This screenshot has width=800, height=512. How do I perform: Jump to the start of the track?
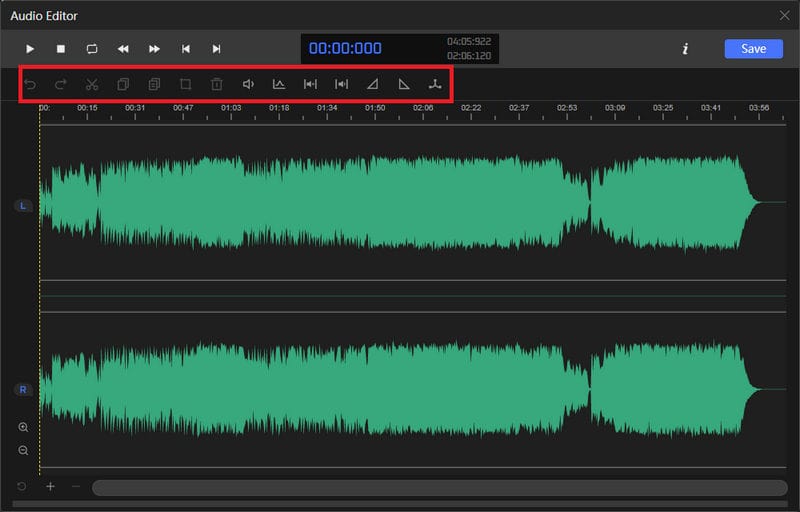pos(186,49)
